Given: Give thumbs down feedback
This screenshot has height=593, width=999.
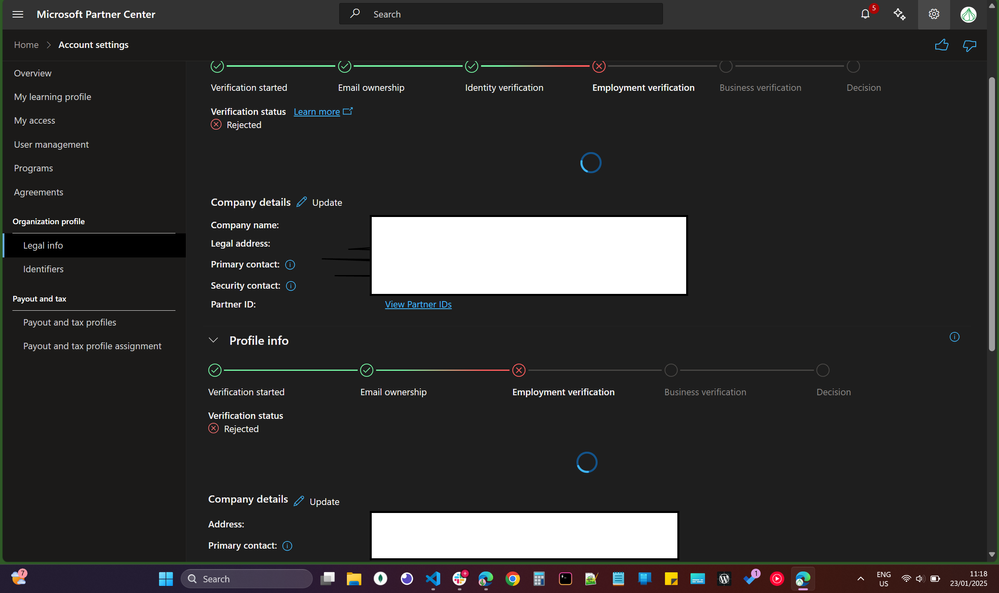Looking at the screenshot, I should 970,45.
